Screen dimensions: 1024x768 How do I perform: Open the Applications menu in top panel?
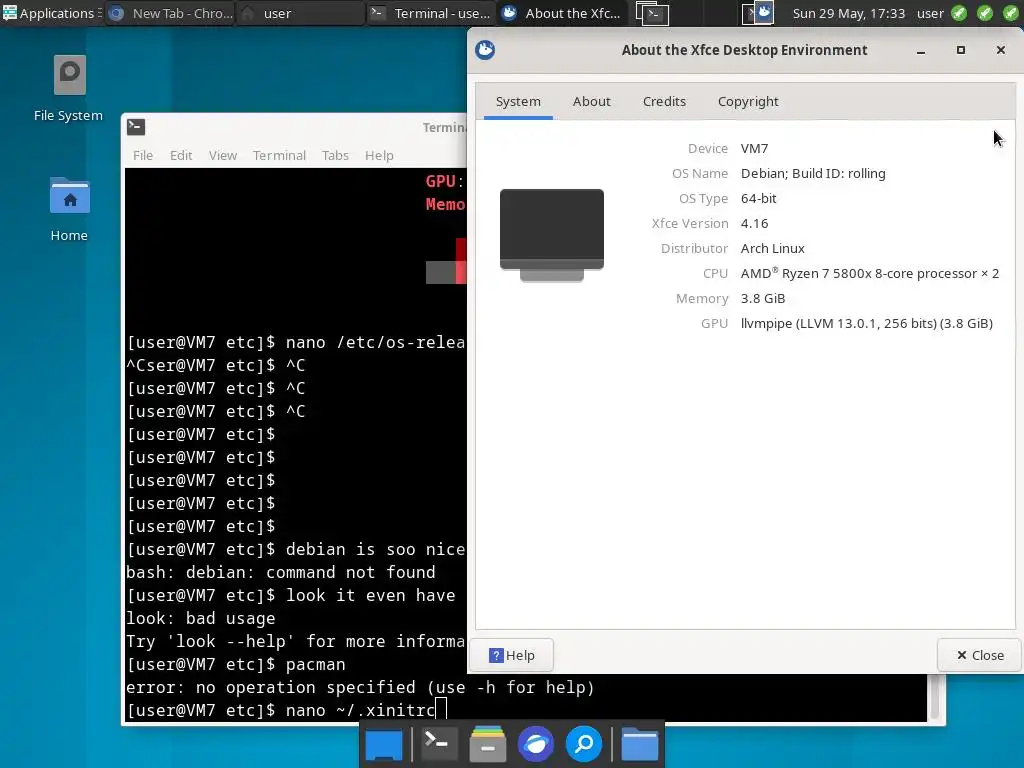click(x=52, y=13)
